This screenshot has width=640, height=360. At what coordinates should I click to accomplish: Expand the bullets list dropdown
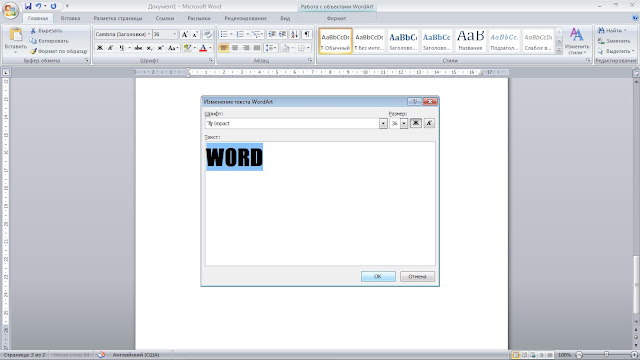point(231,35)
